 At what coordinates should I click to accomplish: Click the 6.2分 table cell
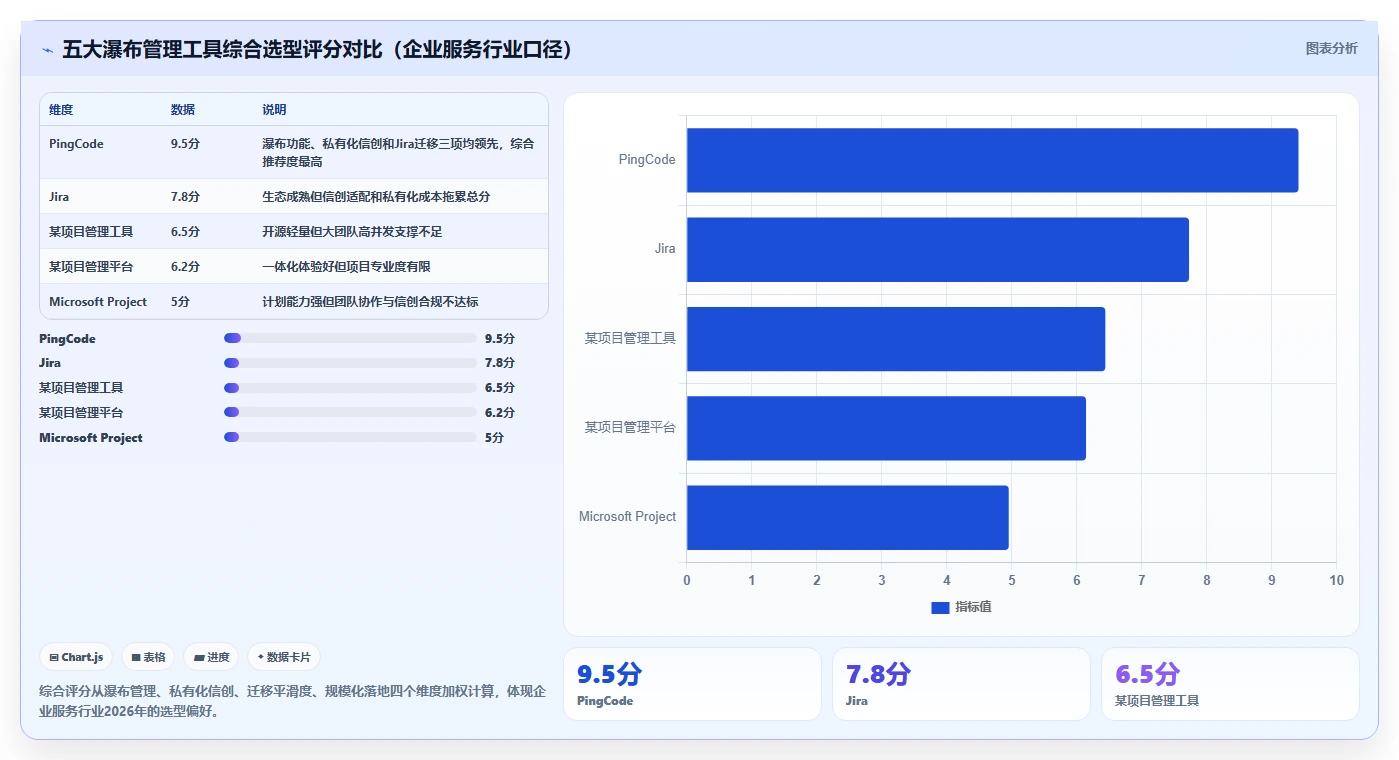185,267
